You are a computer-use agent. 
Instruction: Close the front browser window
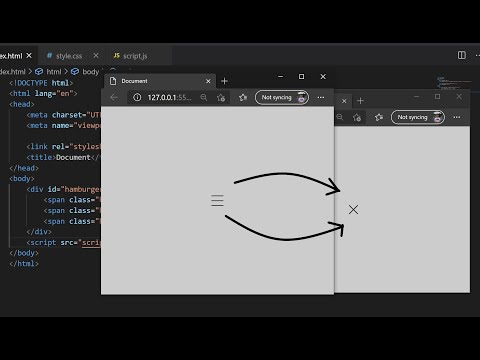tap(323, 77)
